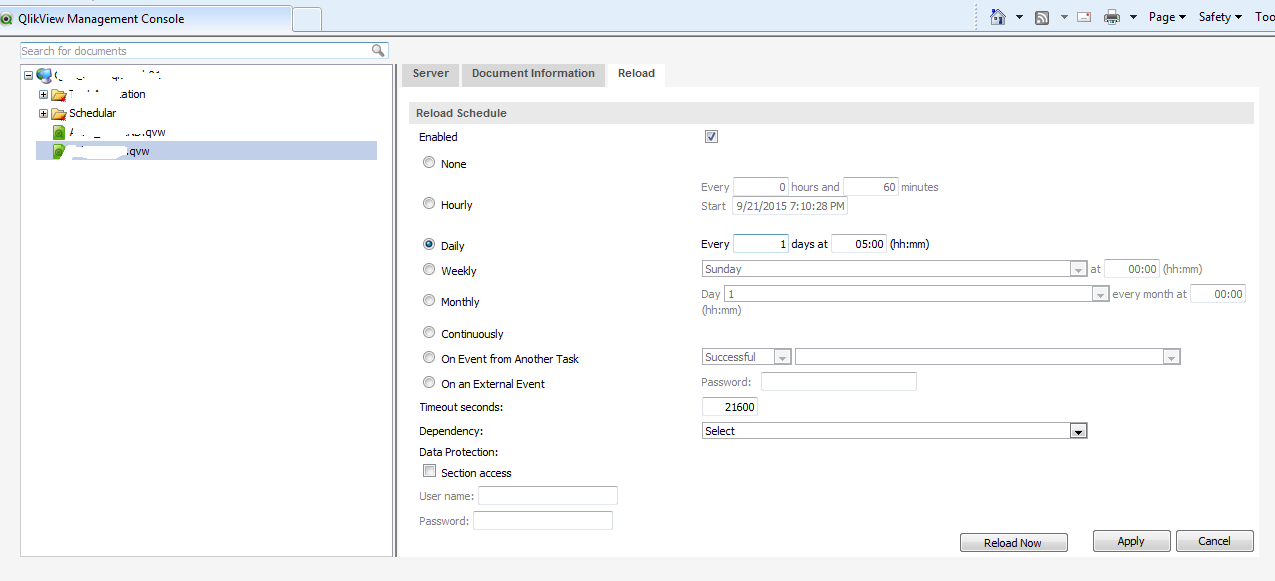The width and height of the screenshot is (1275, 581).
Task: Open the Dependency Select dropdown
Action: click(1078, 431)
